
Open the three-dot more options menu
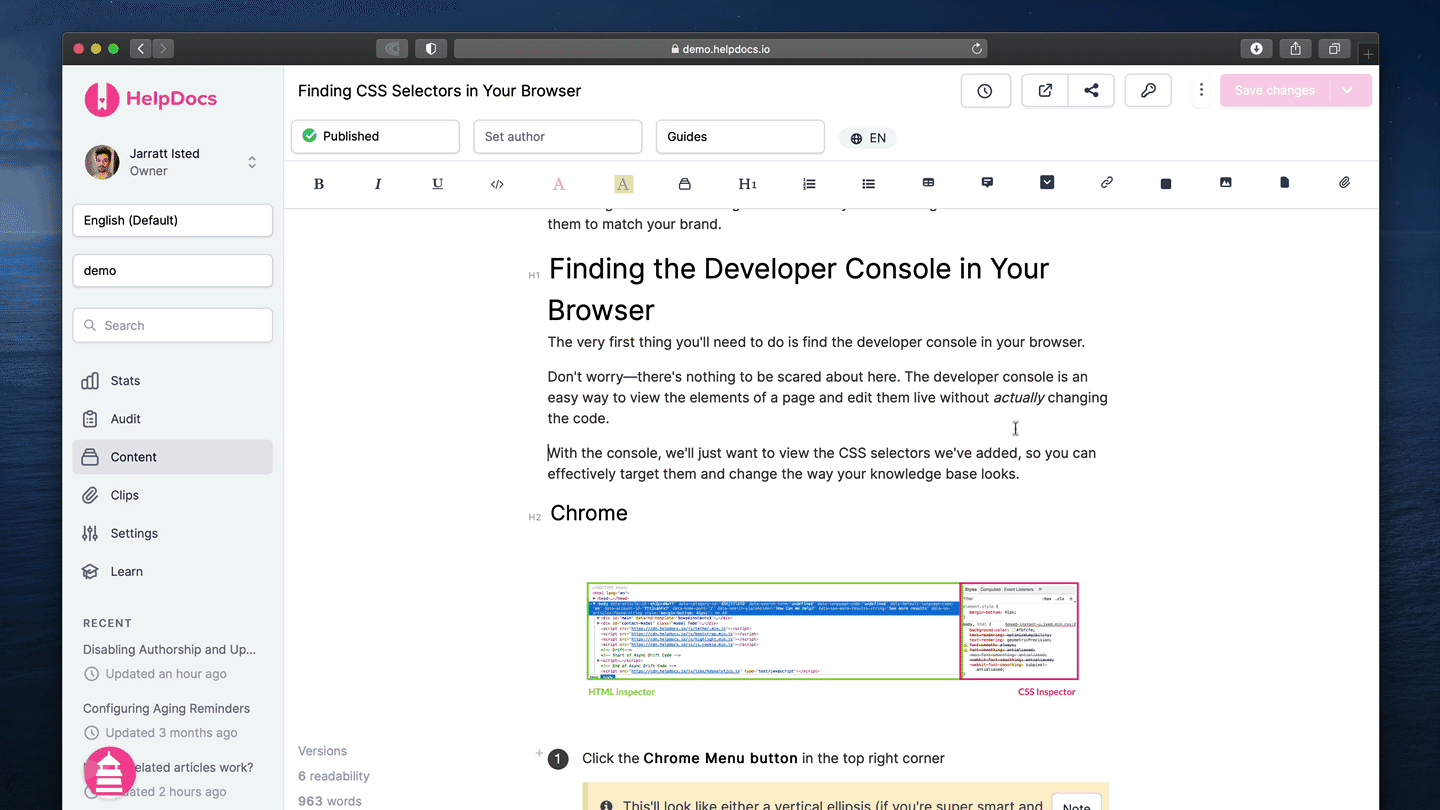[x=1201, y=90]
